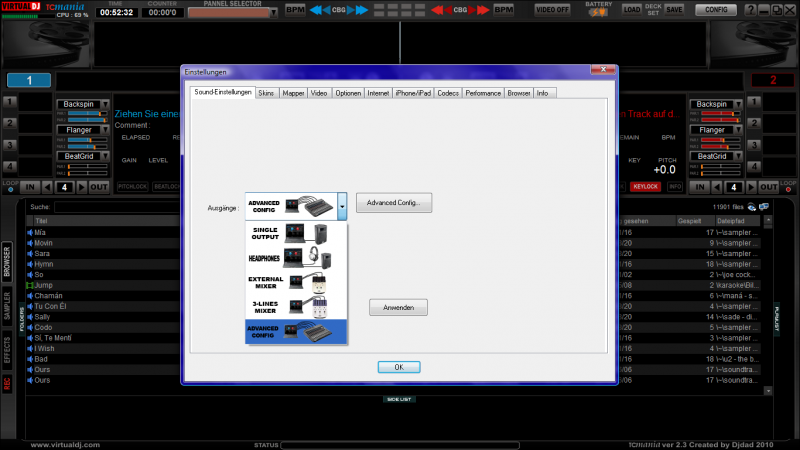Click the LOAD deck set button
Image resolution: width=800 pixels, height=450 pixels.
[x=632, y=10]
